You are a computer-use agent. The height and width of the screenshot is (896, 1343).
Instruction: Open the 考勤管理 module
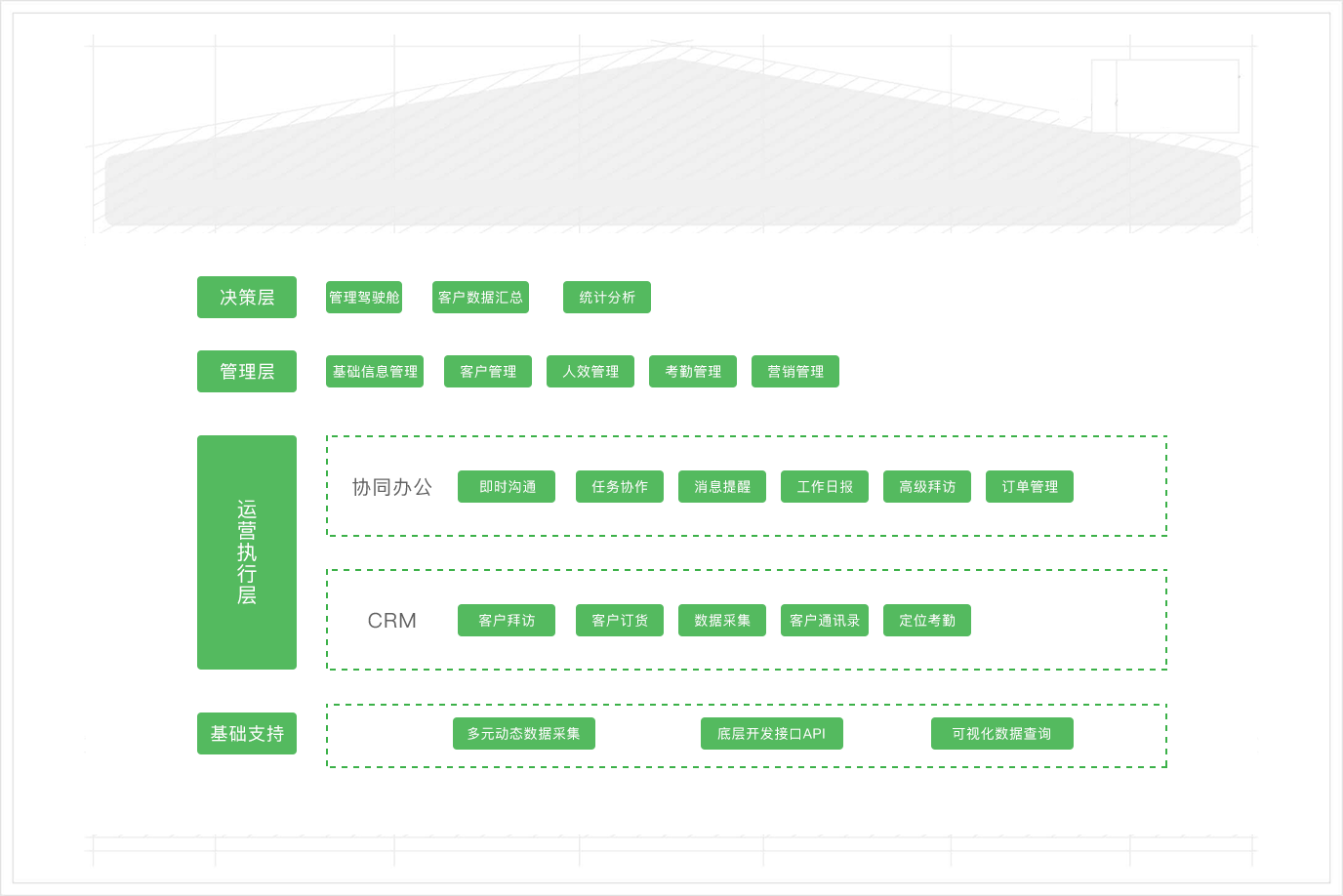tap(692, 372)
